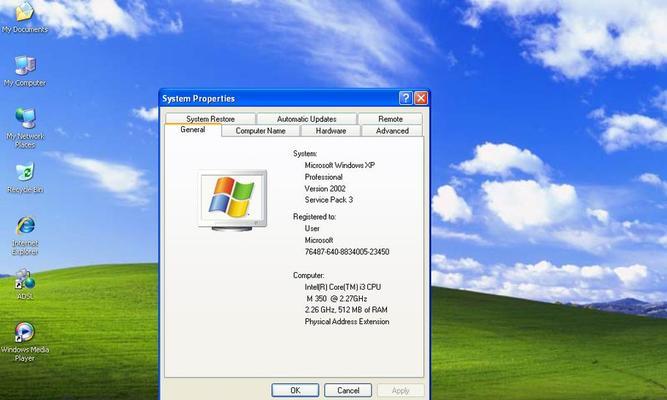
Task: Click the 'M 350 @ 2.27GHz' text
Action: click(336, 299)
